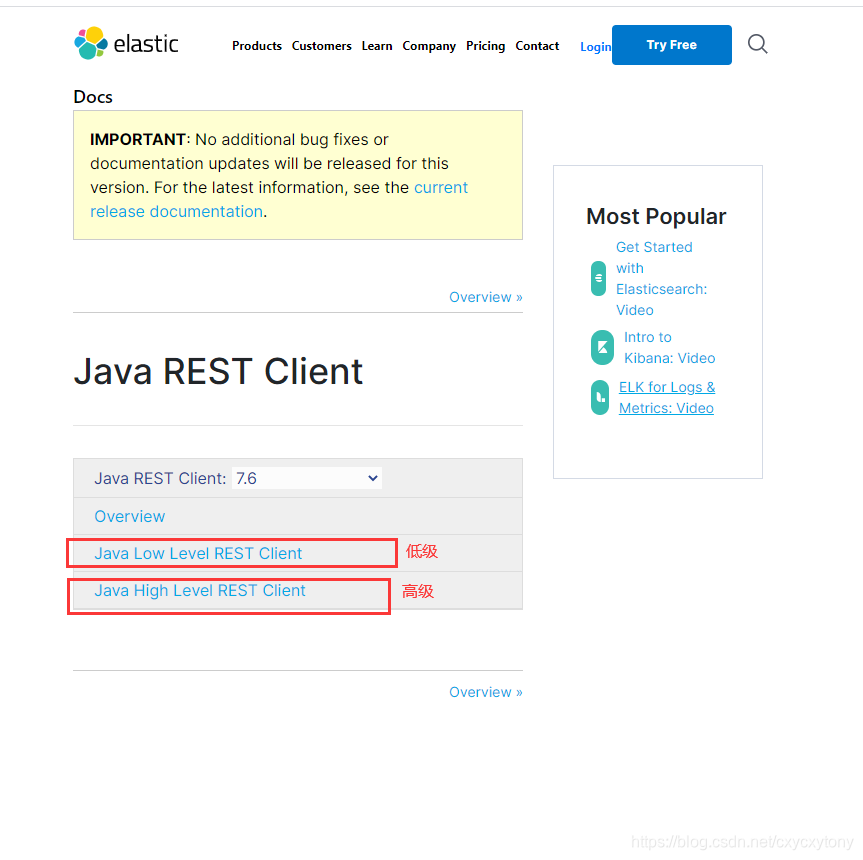Click the top Overview » link

coord(485,297)
